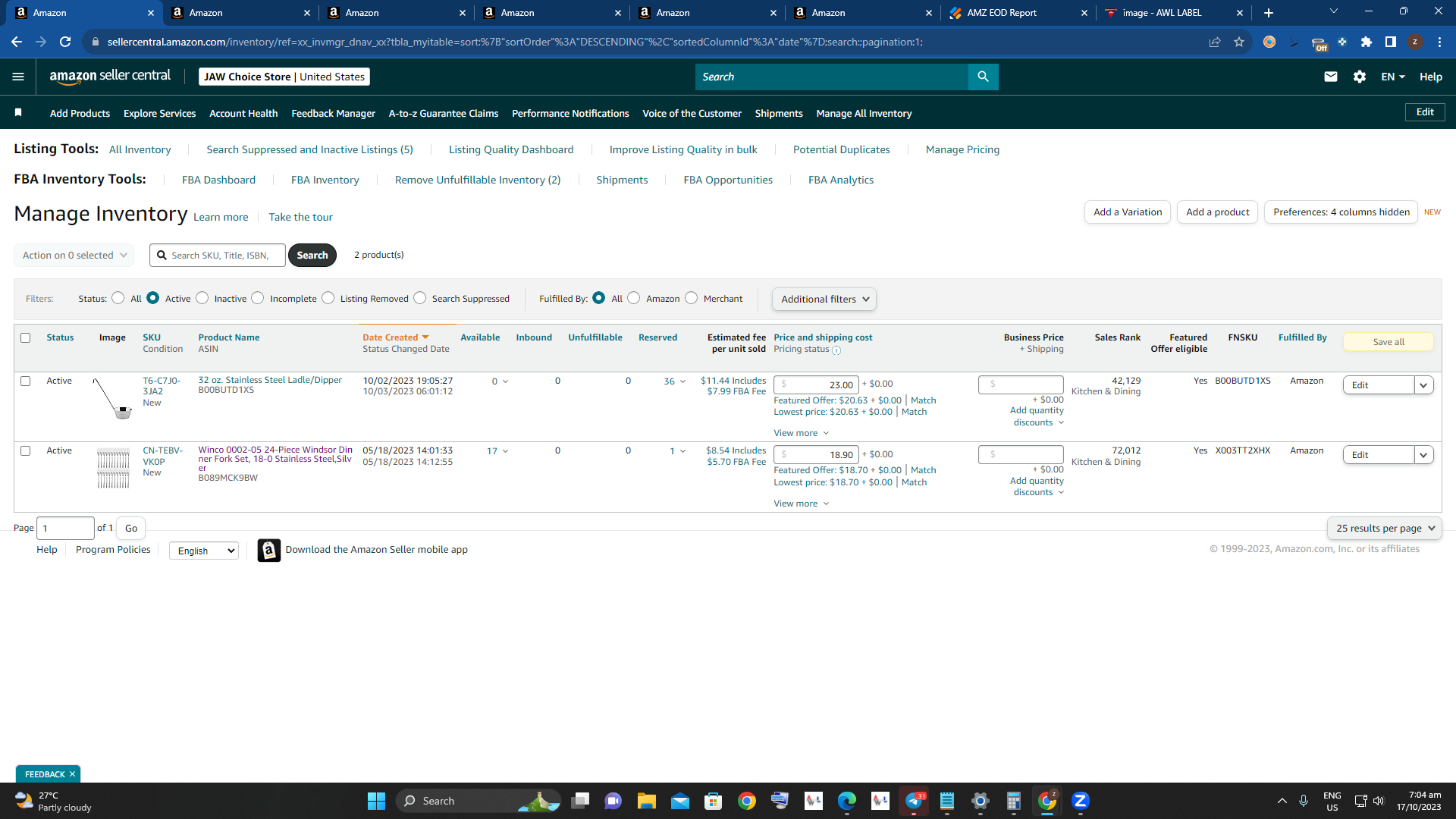Open the EN language dropdown in header
1456x819 pixels.
[x=1393, y=77]
